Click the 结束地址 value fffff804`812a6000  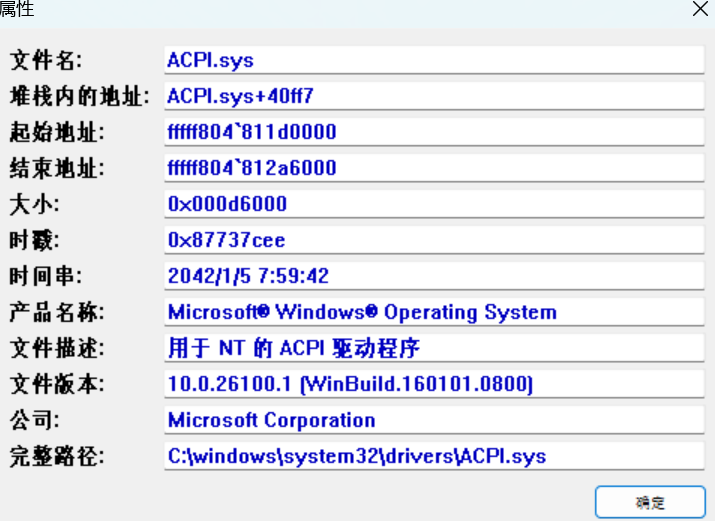434,168
